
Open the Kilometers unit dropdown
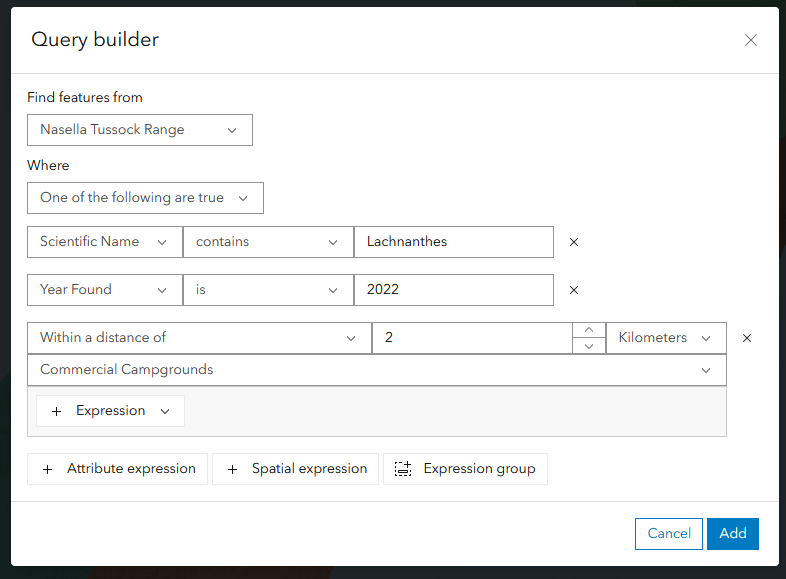[x=665, y=338]
